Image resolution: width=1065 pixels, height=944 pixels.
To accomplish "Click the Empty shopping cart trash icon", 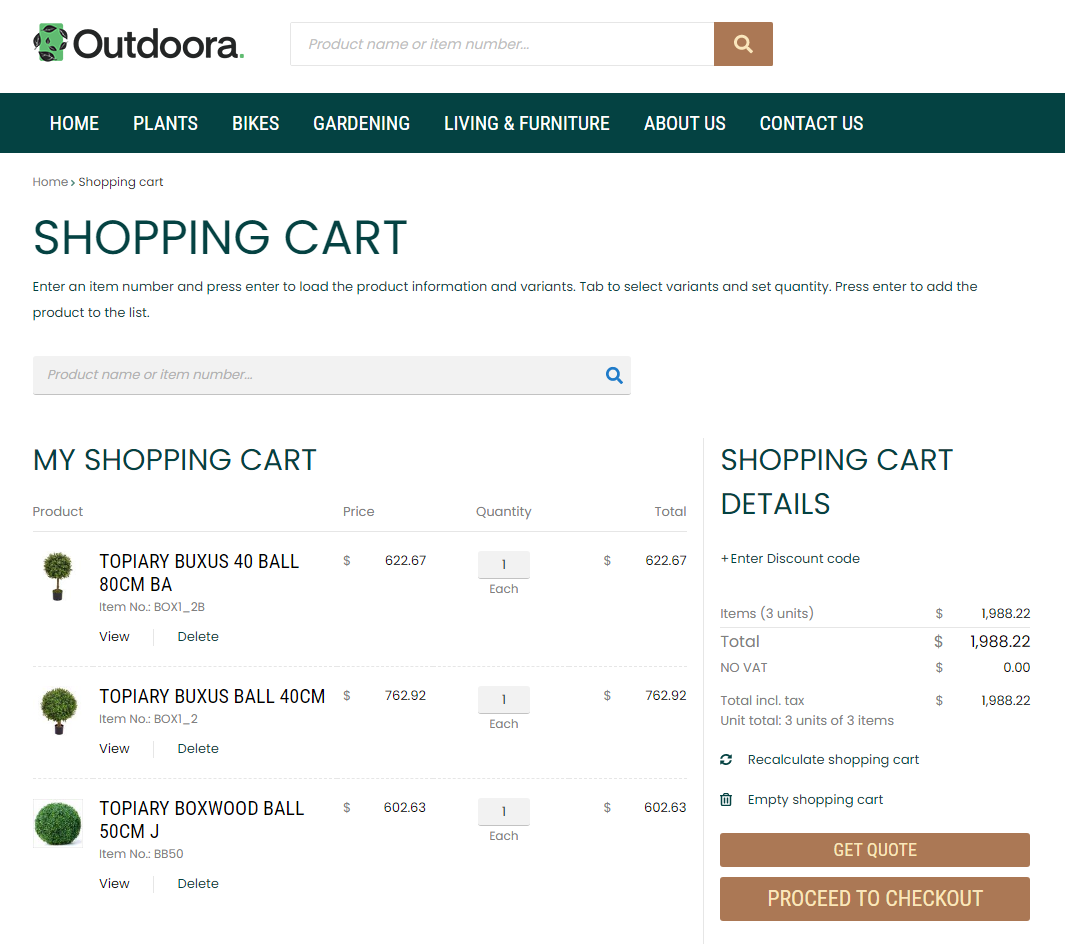I will click(x=726, y=800).
